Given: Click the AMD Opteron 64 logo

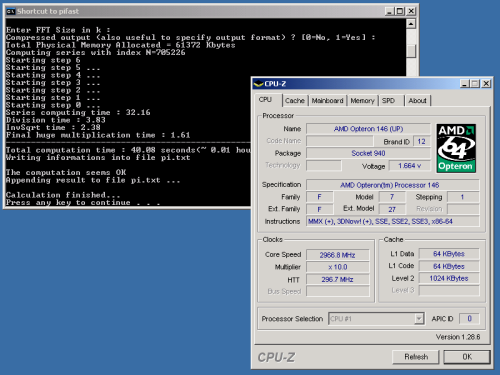Looking at the screenshot, I should tap(456, 148).
